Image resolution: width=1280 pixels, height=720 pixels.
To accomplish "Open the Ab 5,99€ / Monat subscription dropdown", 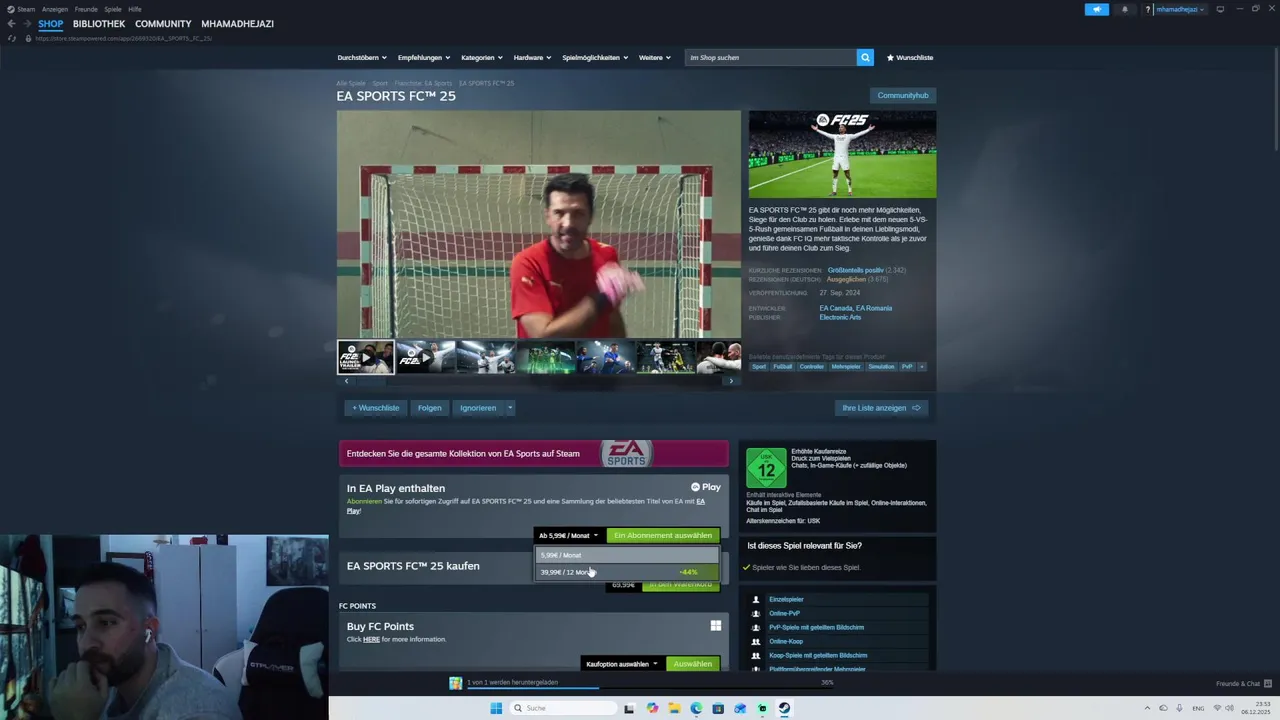I will coord(569,535).
